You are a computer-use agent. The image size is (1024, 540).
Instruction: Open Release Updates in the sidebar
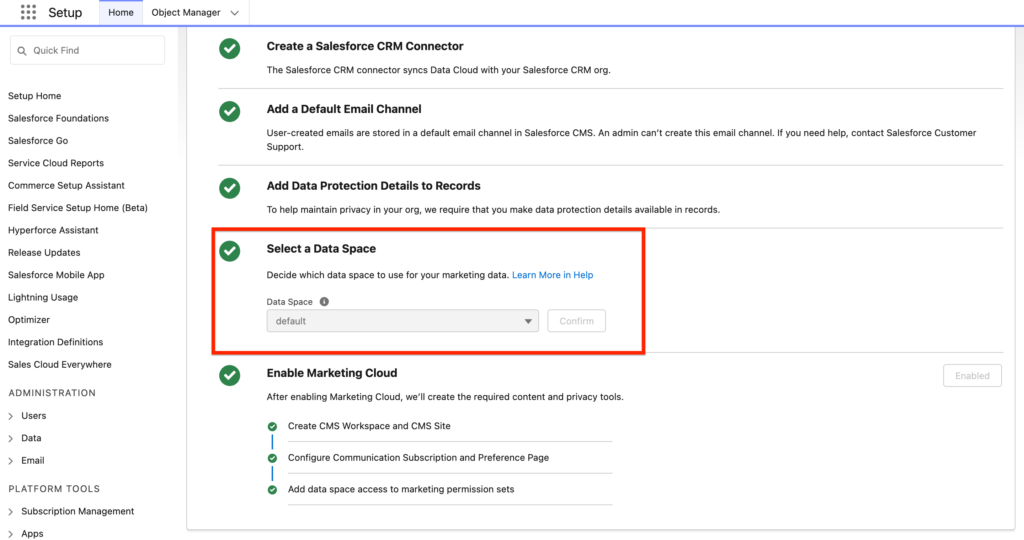[x=44, y=253]
